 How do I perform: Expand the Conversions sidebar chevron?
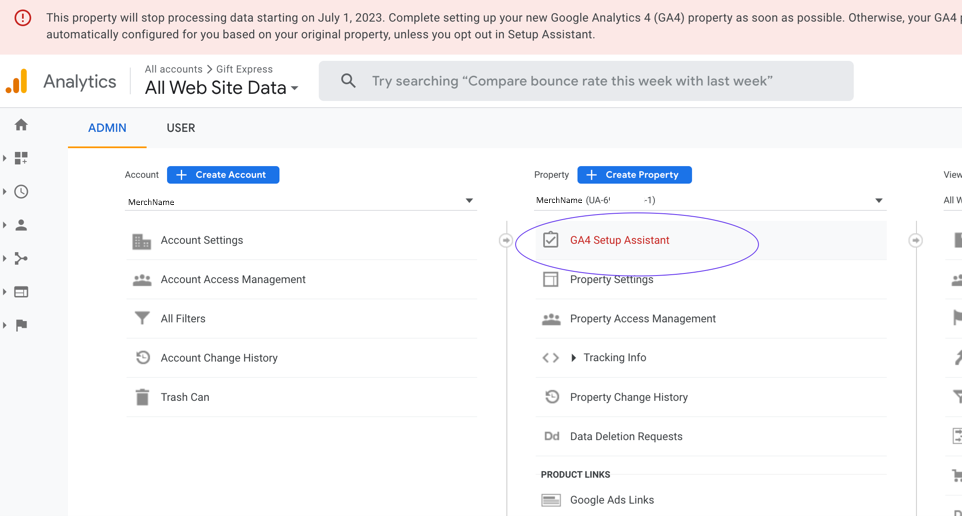point(4,325)
